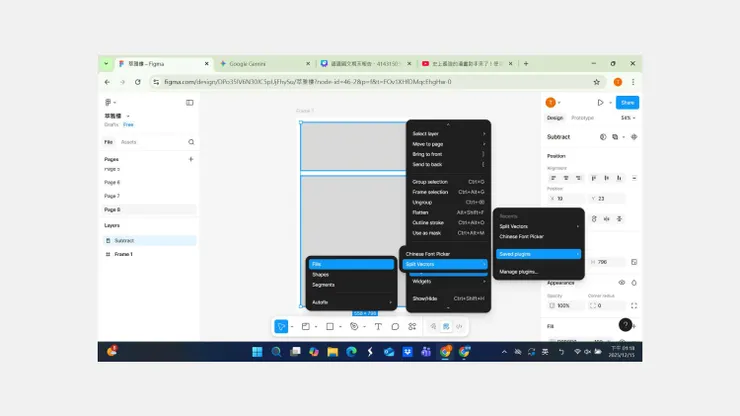This screenshot has width=740, height=416.
Task: Toggle sidebar minimize UI icon
Action: coord(190,102)
